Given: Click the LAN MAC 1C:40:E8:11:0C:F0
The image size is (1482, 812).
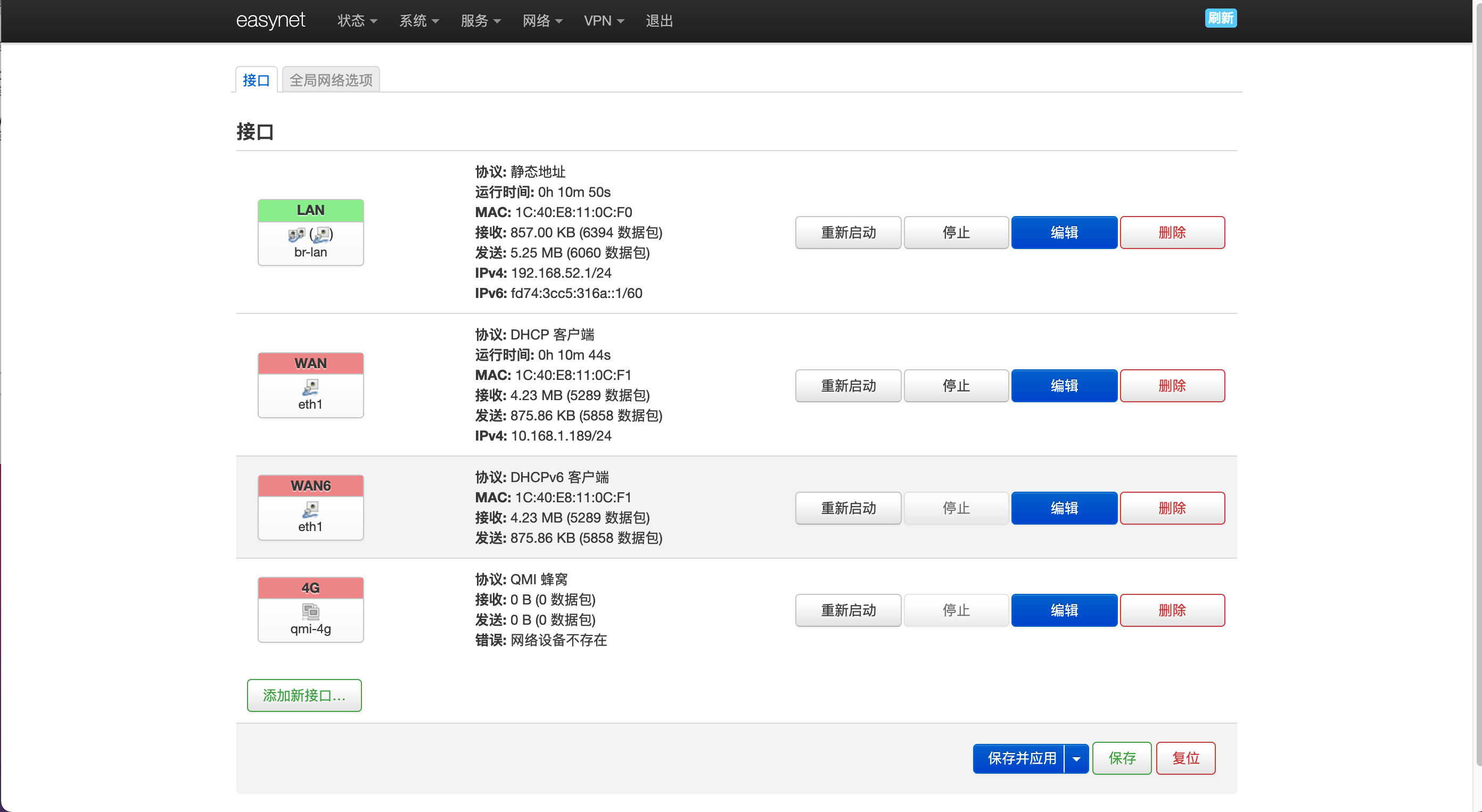Looking at the screenshot, I should click(574, 213).
